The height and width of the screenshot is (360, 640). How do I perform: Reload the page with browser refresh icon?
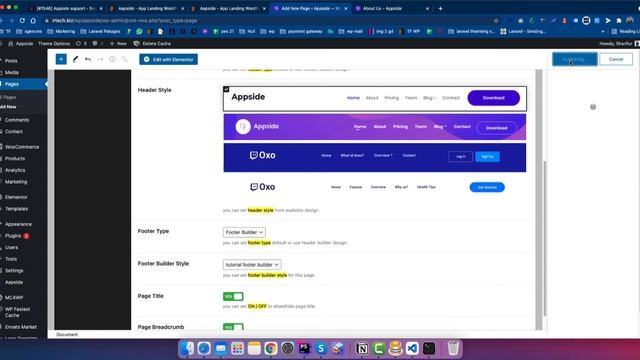22,20
